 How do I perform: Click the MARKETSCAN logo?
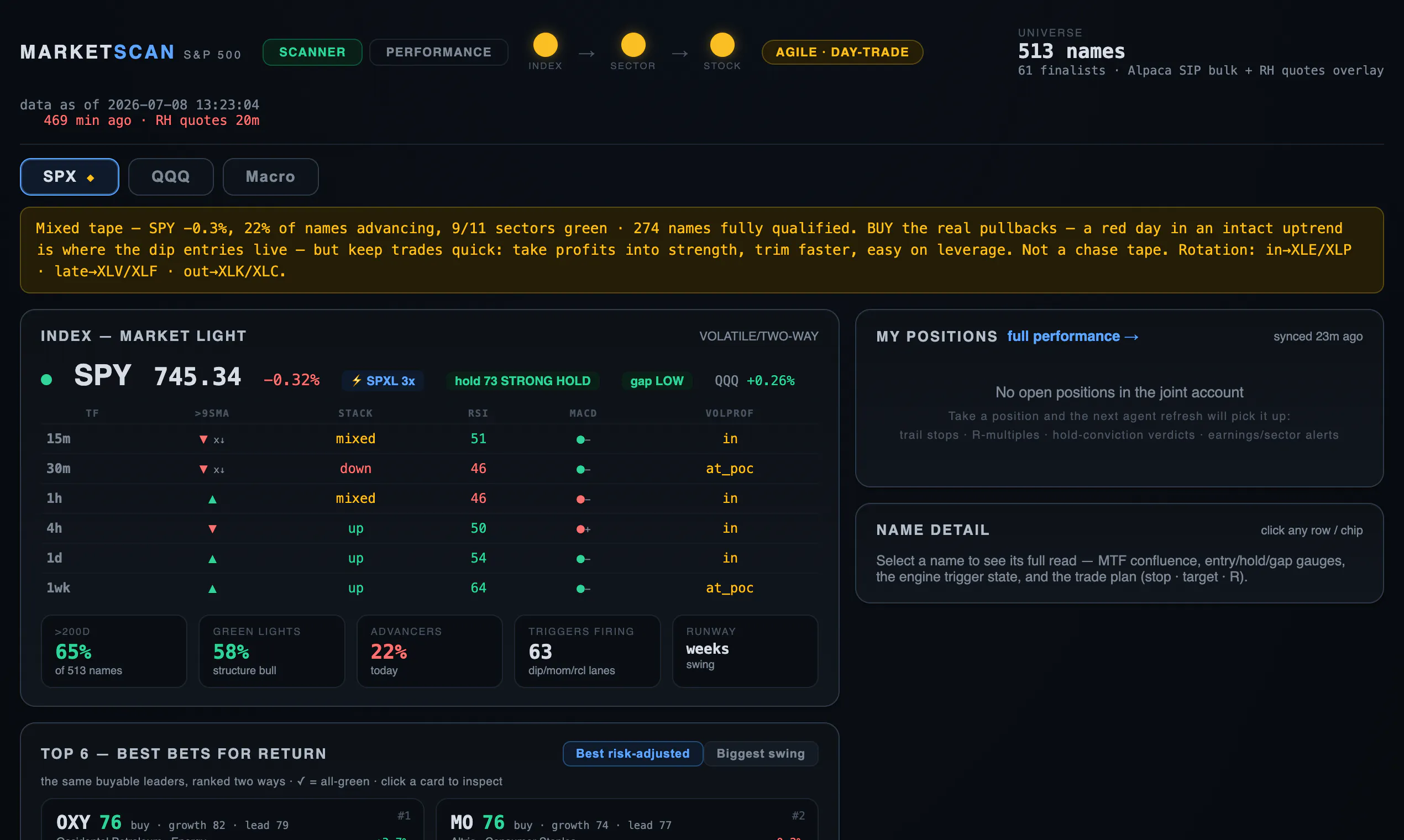[x=97, y=52]
